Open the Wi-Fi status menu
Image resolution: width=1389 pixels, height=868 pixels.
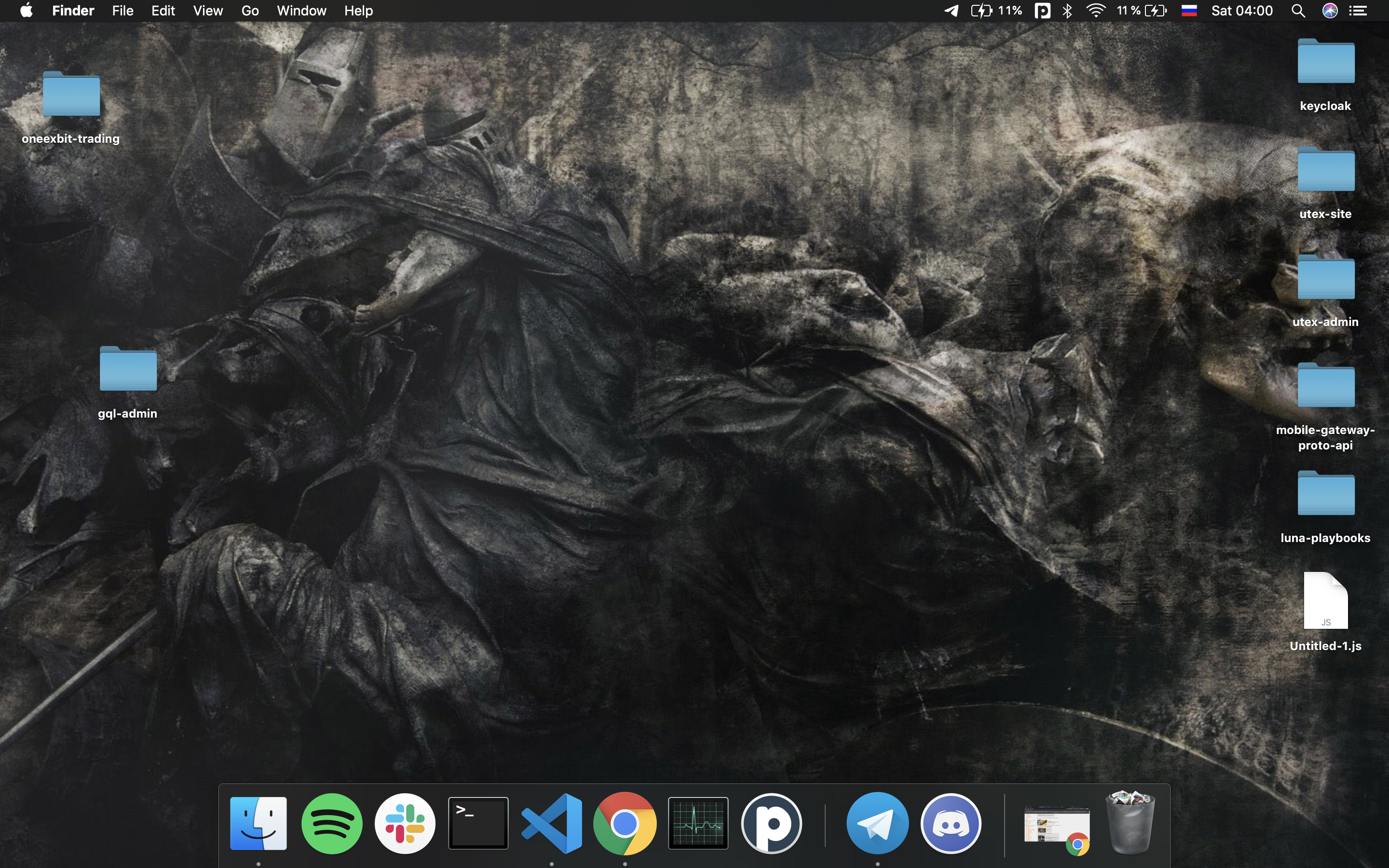(x=1096, y=10)
